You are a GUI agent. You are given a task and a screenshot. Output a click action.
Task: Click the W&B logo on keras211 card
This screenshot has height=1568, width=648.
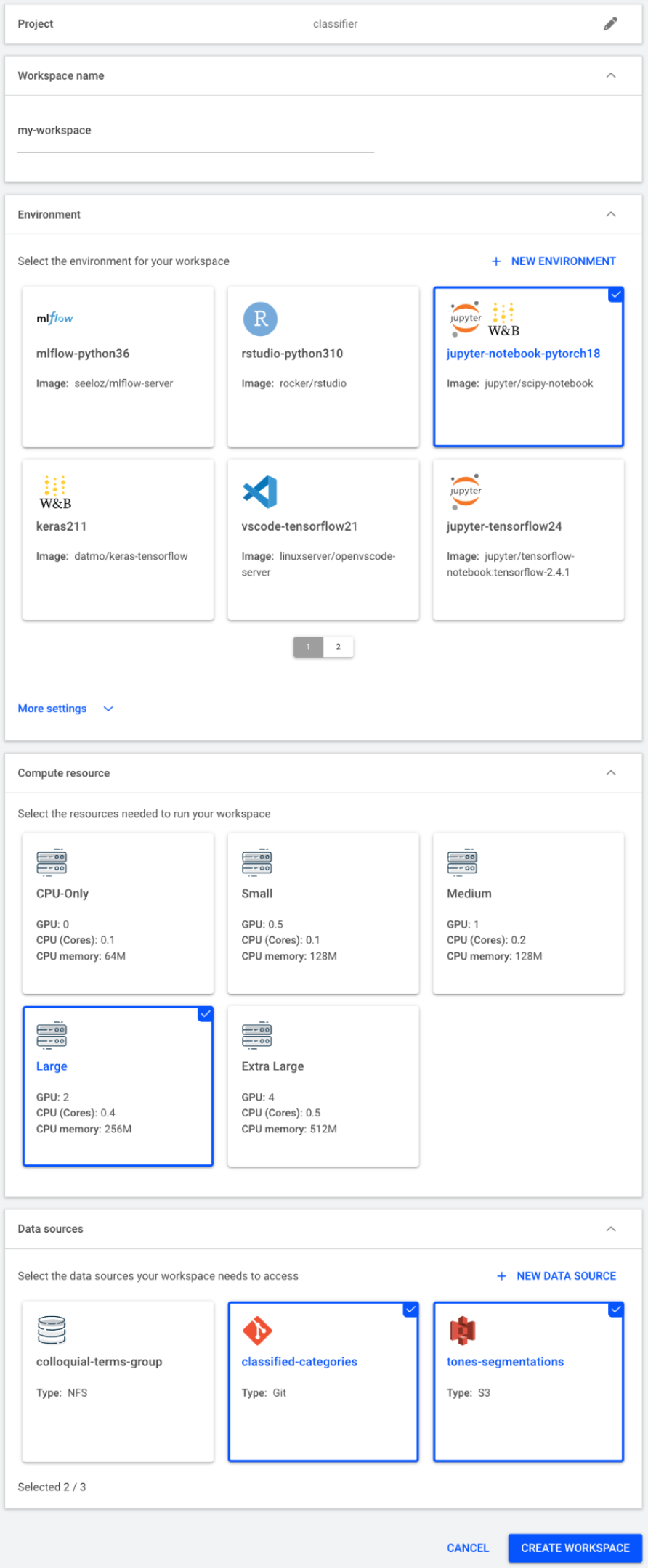(55, 493)
